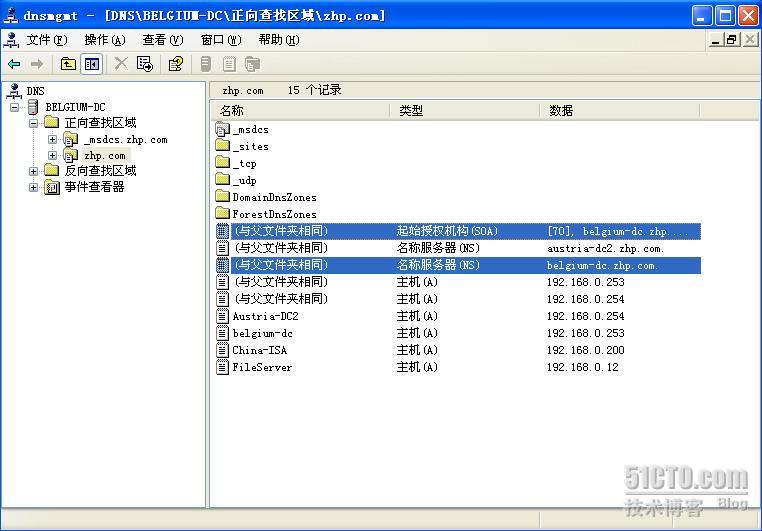Collapse the BELGIUM-DC tree node
This screenshot has height=531, width=762.
[x=15, y=107]
